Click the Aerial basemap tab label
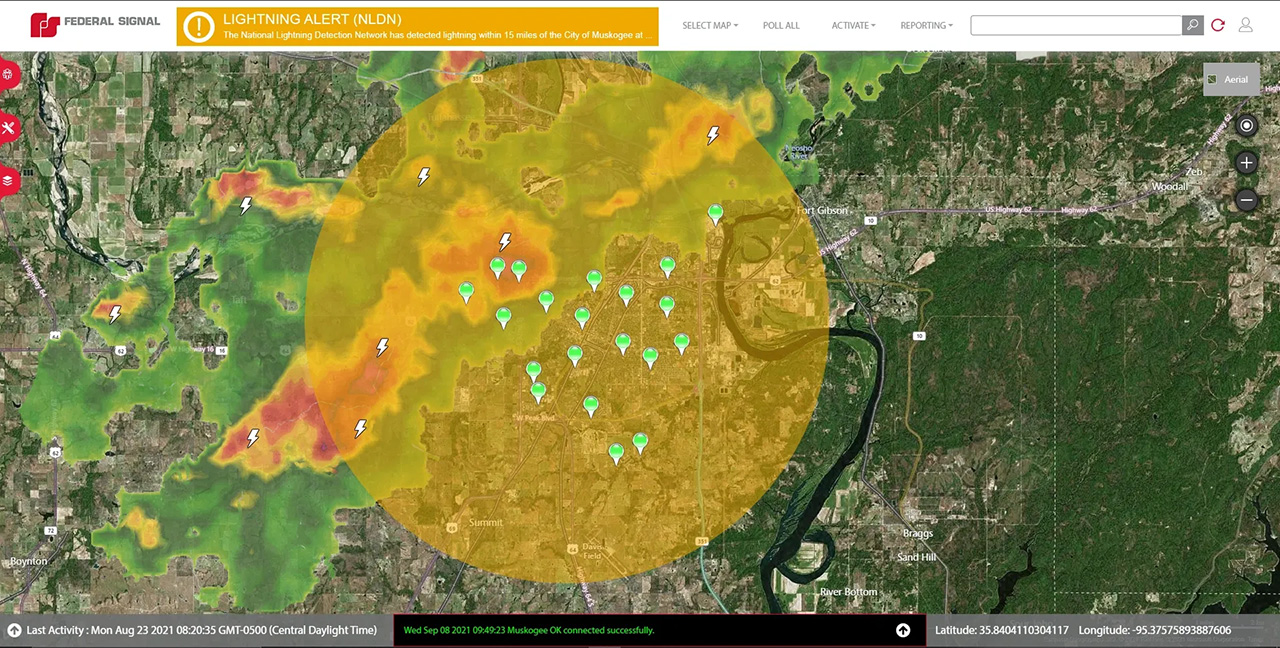 click(x=1236, y=79)
